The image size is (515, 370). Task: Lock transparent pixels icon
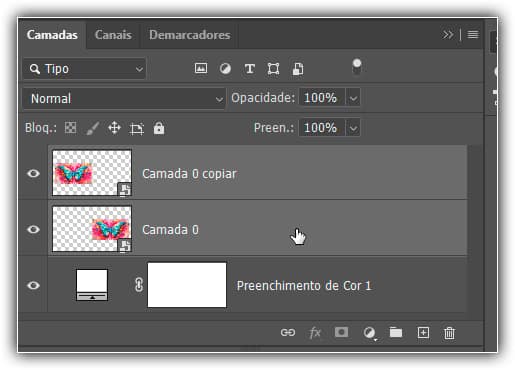coord(70,128)
